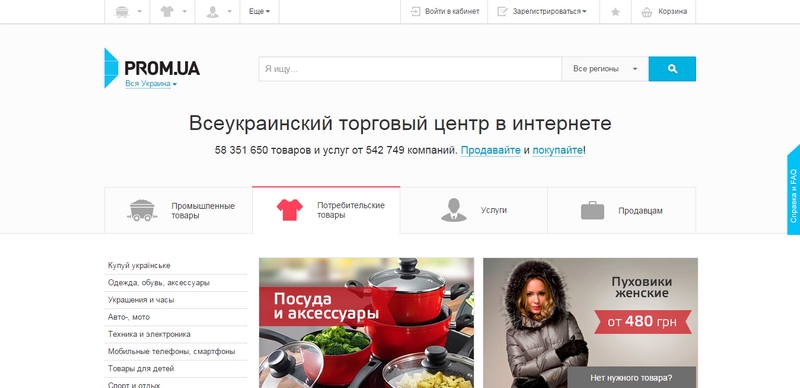Screen dimensions: 800x388
Task: Click the PROM.UA logo
Action: 152,68
